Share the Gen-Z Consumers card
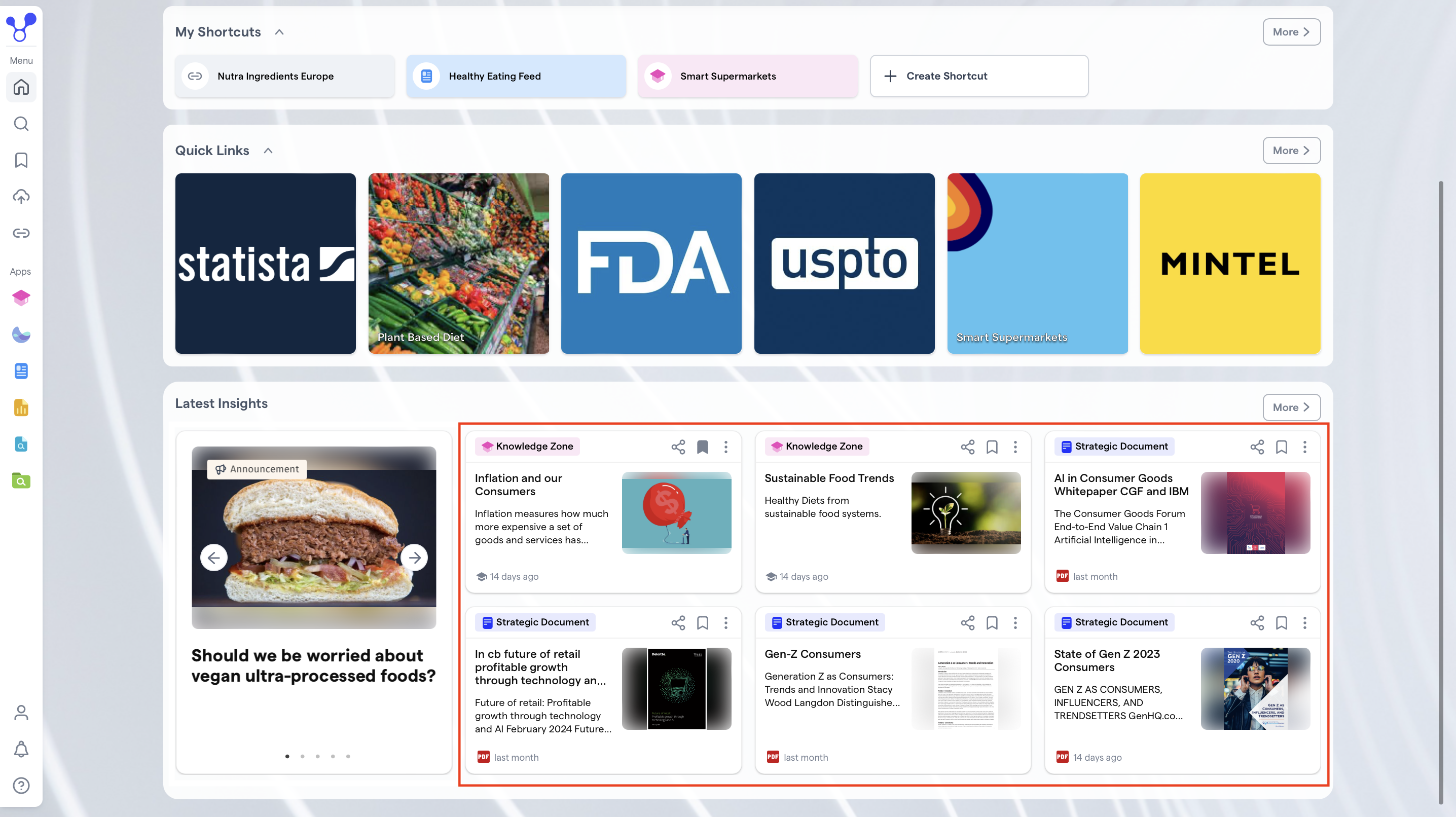 967,623
